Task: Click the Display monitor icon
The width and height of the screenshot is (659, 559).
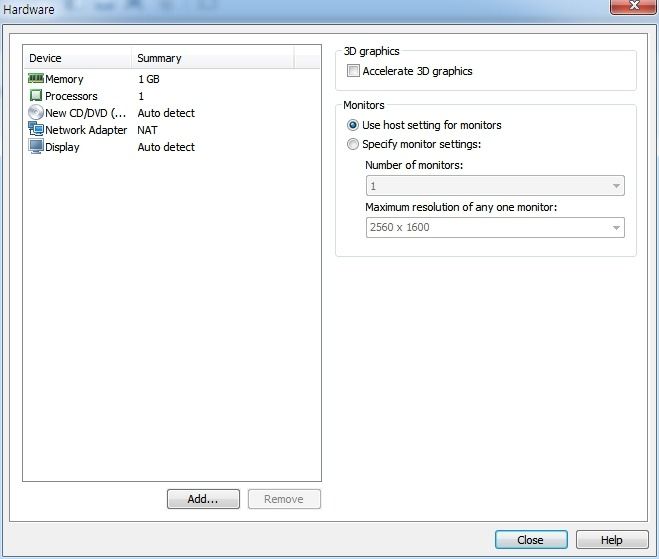Action: point(36,146)
